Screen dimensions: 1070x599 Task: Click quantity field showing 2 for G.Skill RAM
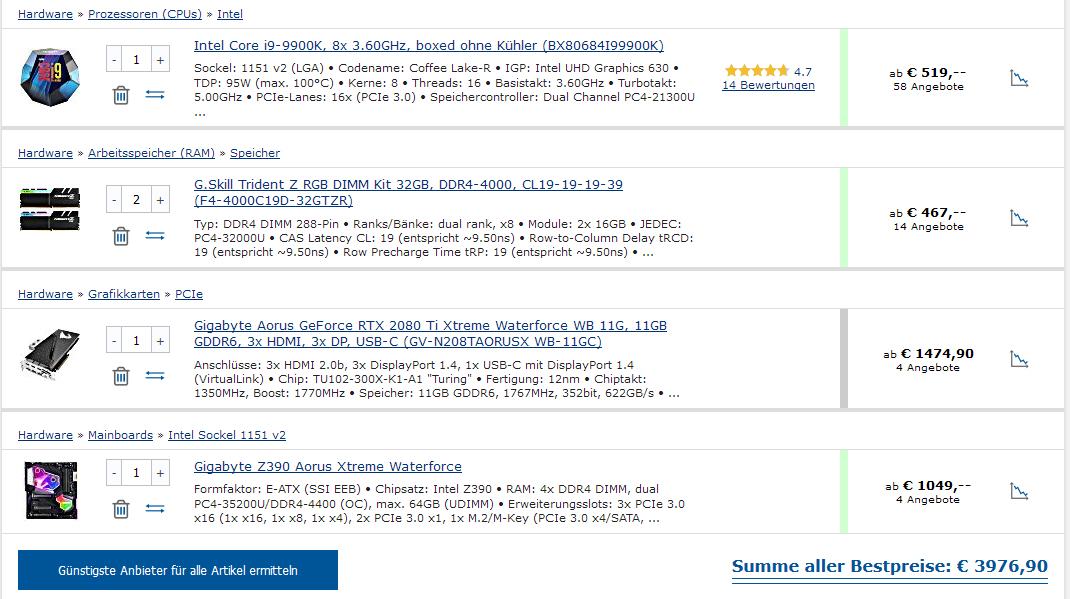point(136,200)
